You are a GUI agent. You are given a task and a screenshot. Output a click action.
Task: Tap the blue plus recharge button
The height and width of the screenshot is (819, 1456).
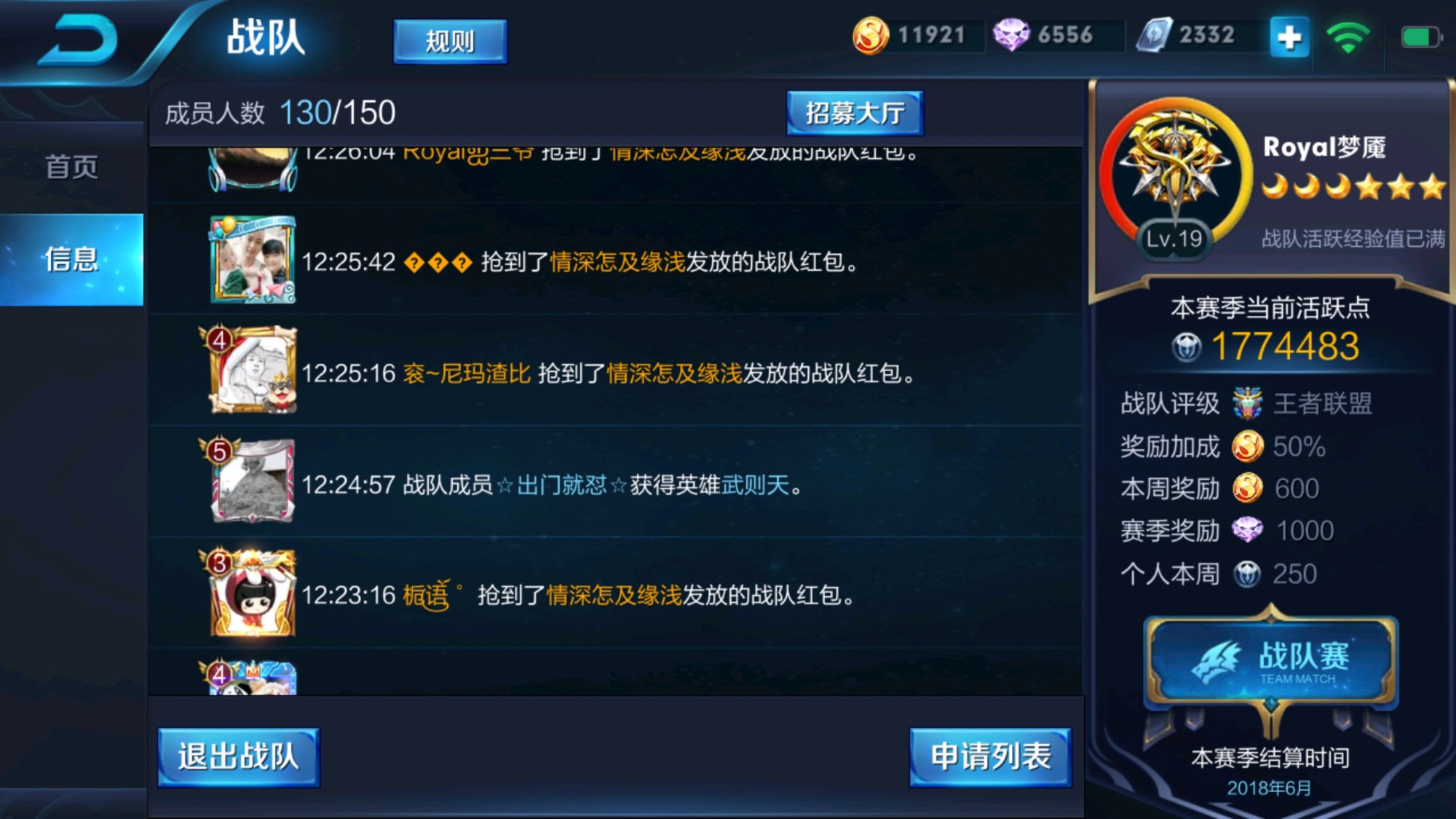pyautogui.click(x=1289, y=37)
